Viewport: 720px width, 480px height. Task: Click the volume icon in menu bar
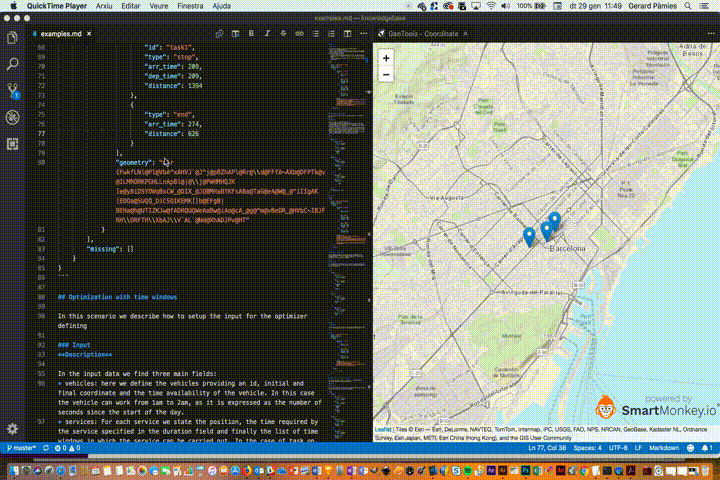506,6
